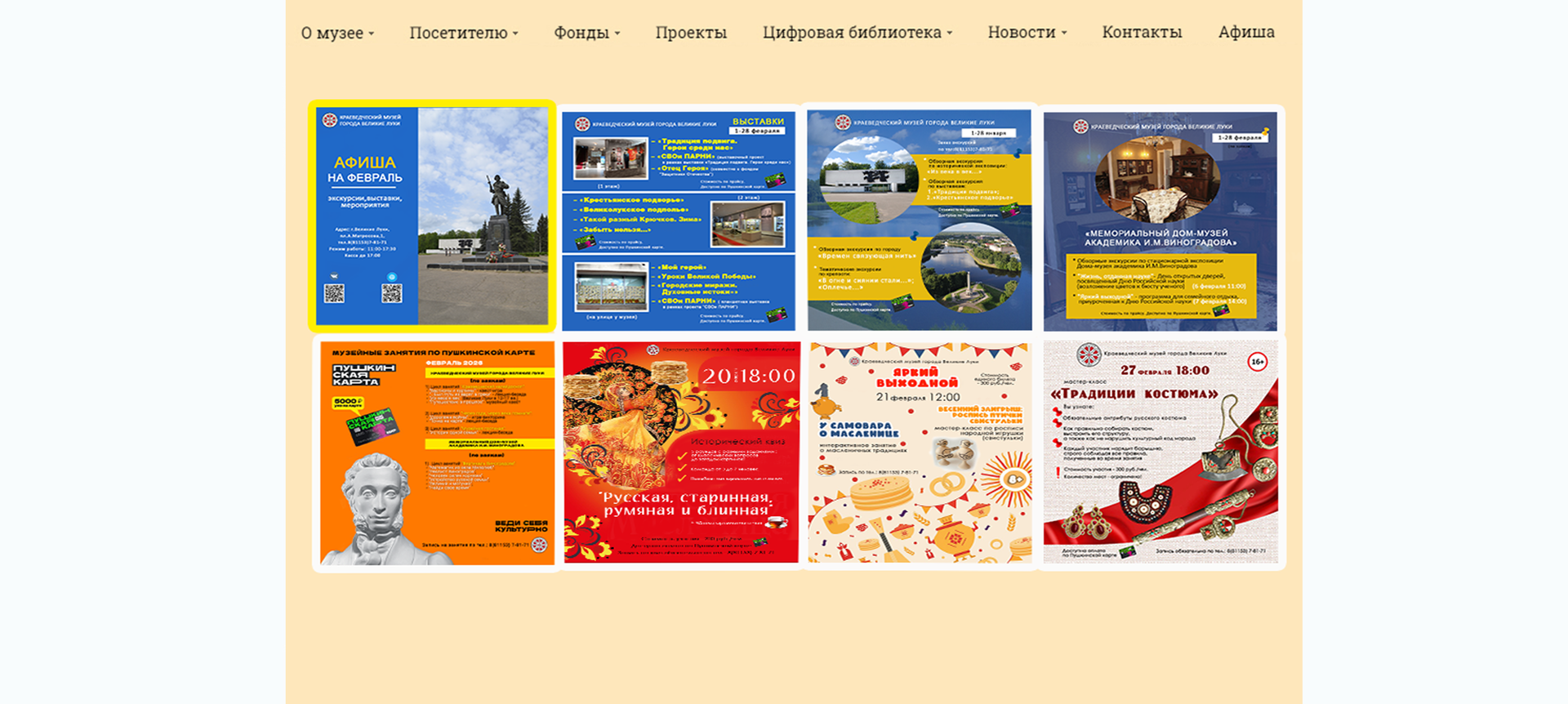Image resolution: width=1568 pixels, height=704 pixels.
Task: Open the Контакты page
Action: [1142, 33]
